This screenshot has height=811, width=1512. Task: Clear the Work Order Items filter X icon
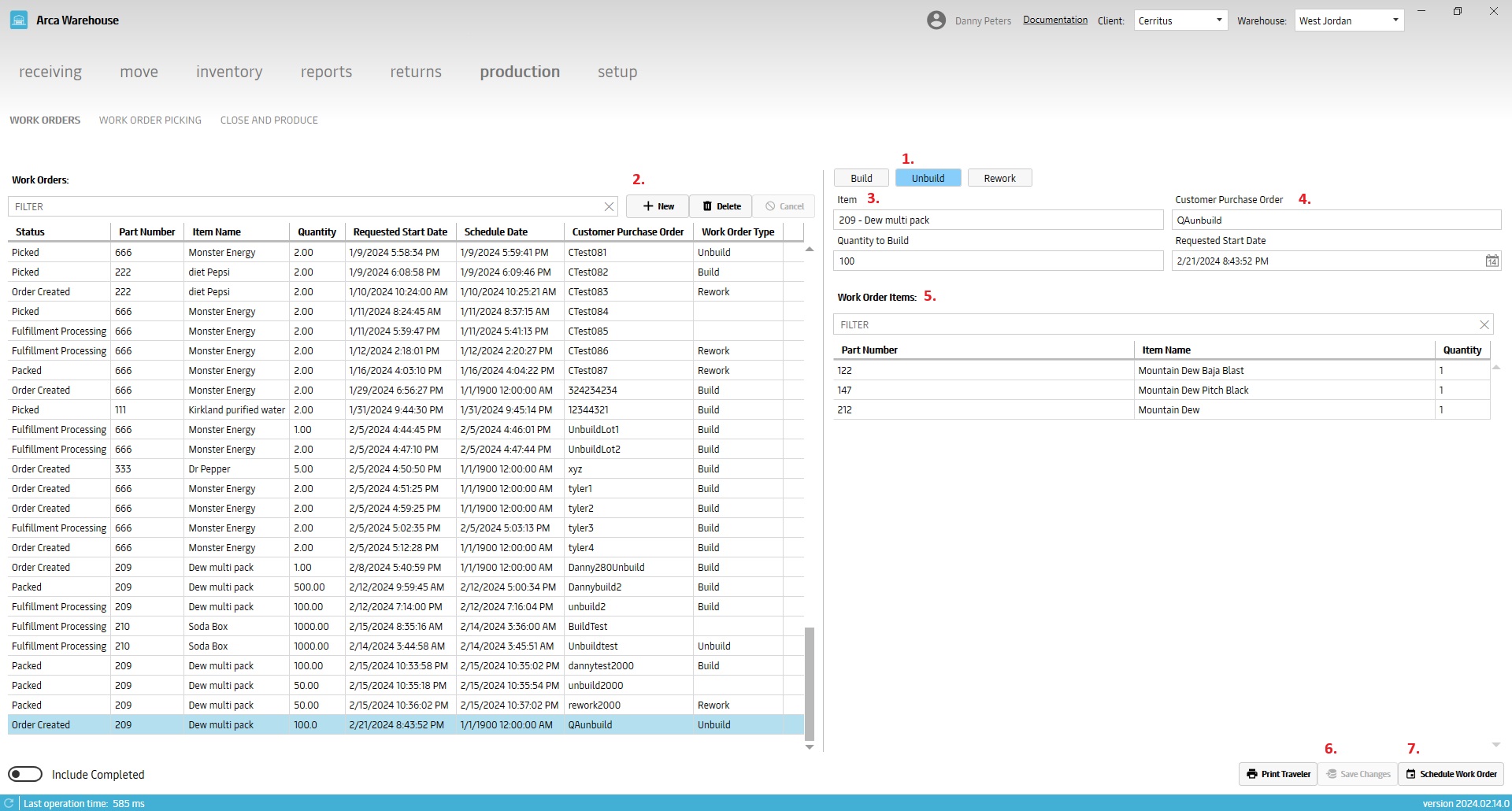(1484, 324)
